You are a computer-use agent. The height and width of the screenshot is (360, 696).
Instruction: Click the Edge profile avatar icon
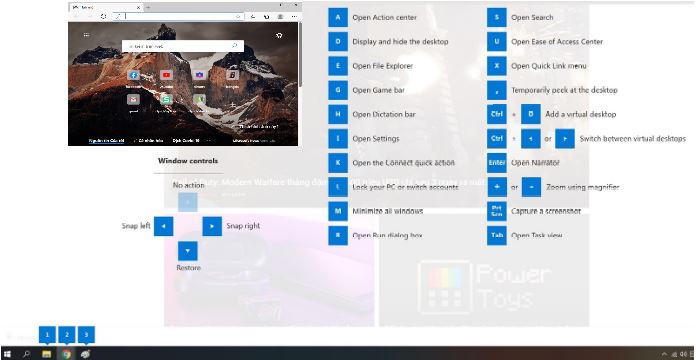[280, 16]
